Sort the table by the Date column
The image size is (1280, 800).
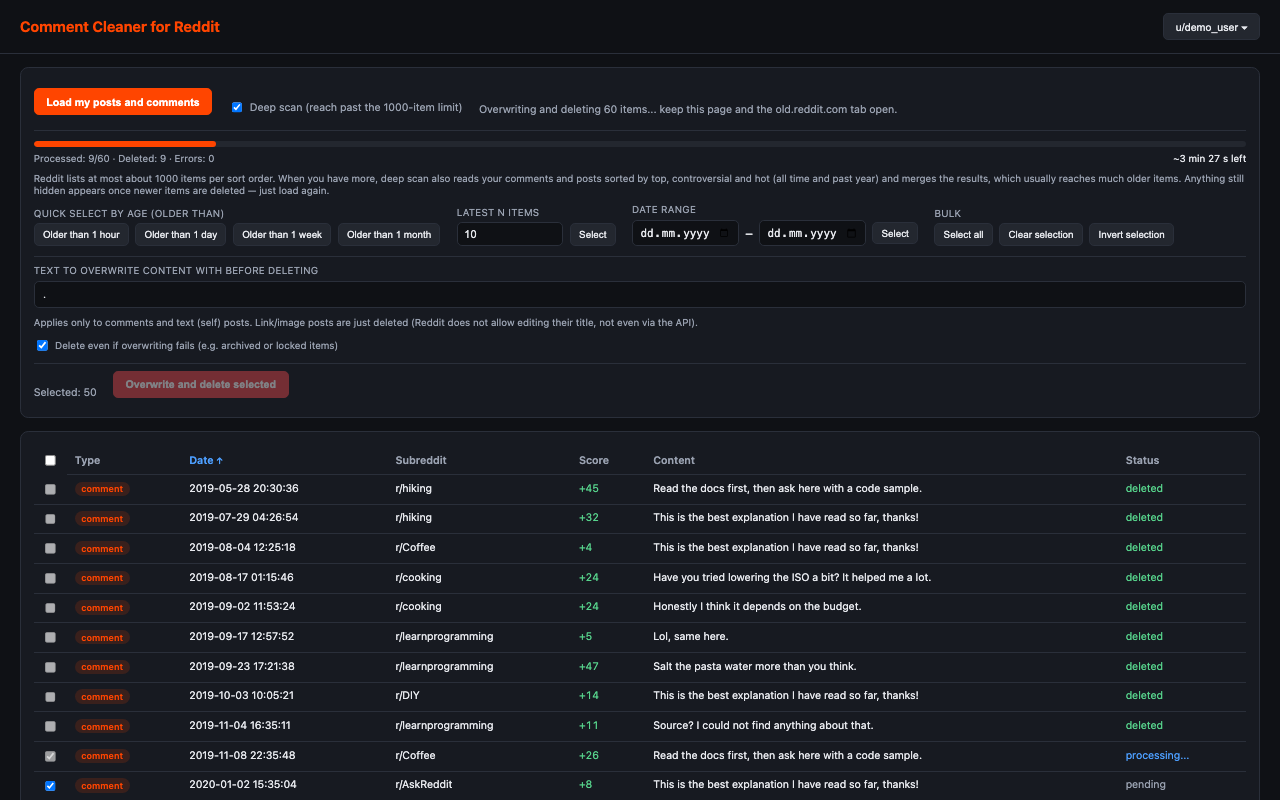pyautogui.click(x=206, y=460)
